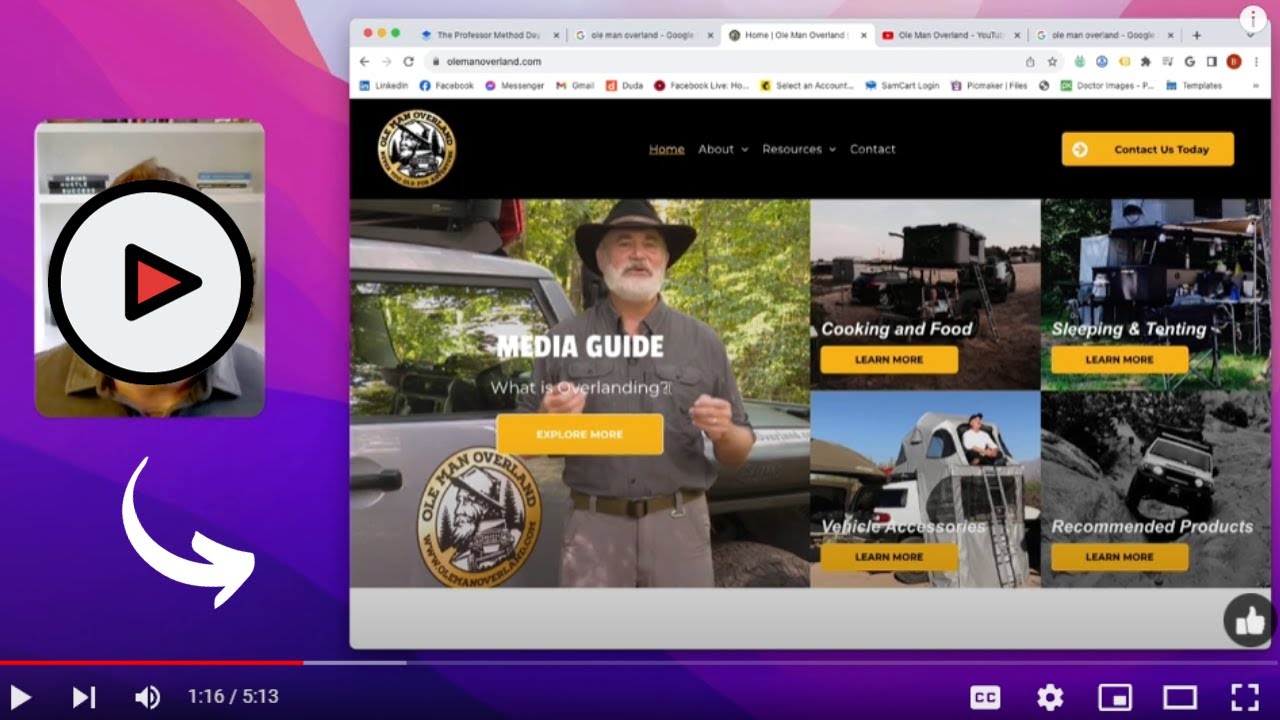Expand the About navigation dropdown
This screenshot has width=1280, height=720.
(723, 149)
